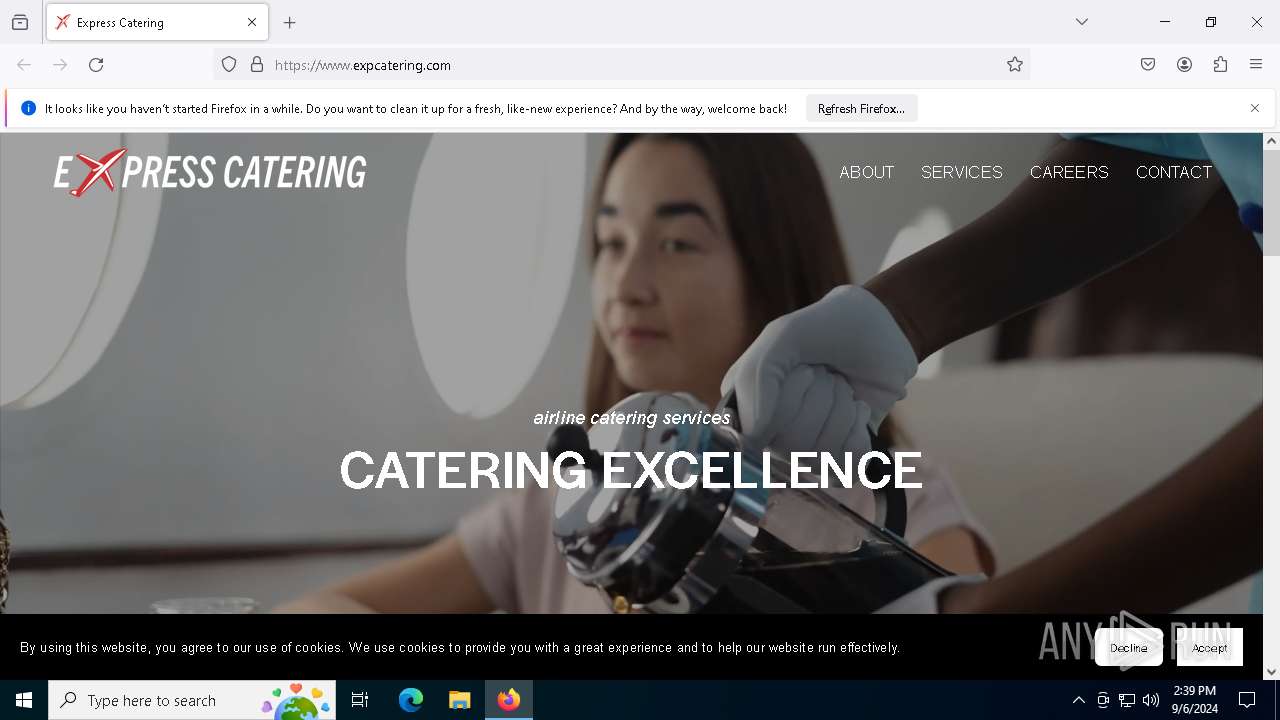Open the taskbar clock and date

[x=1195, y=700]
